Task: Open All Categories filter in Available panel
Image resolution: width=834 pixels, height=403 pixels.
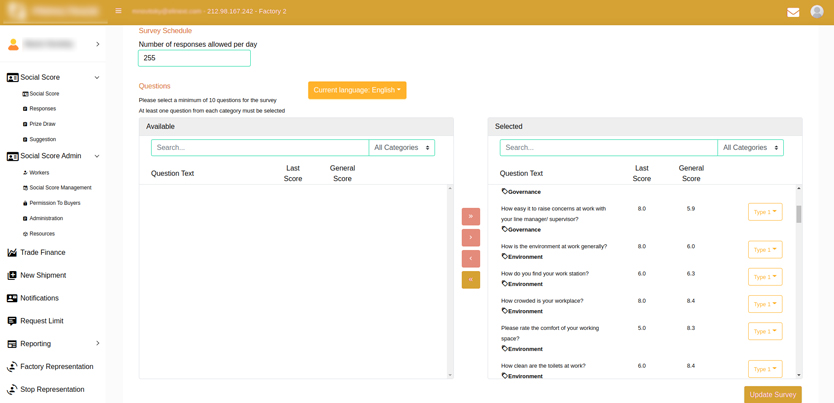Action: point(401,148)
